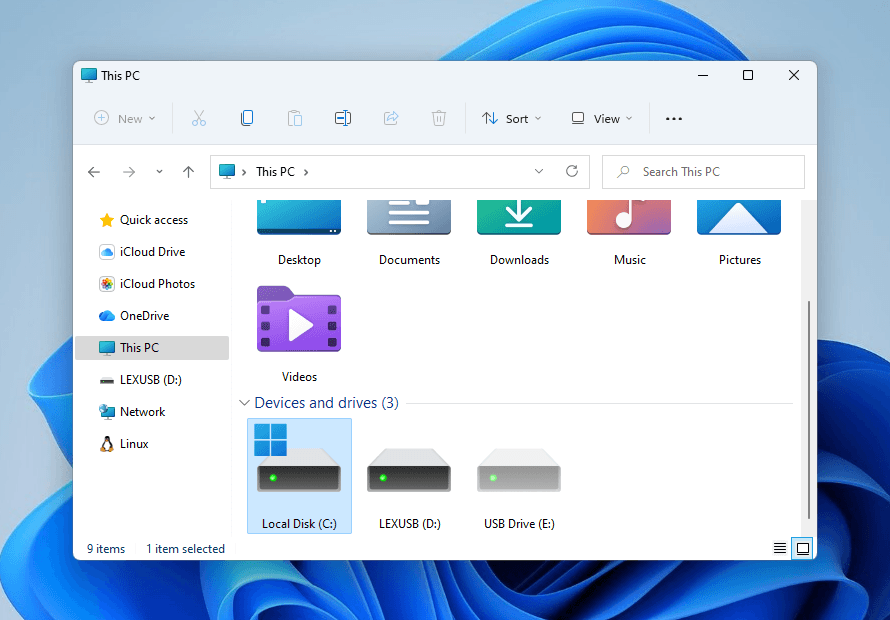Expand chevron after This PC in address bar
The height and width of the screenshot is (620, 890).
(x=306, y=172)
